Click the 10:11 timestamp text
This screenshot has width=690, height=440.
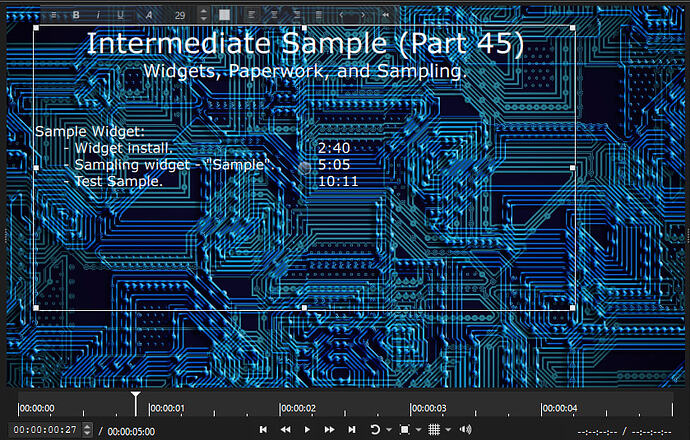point(338,181)
